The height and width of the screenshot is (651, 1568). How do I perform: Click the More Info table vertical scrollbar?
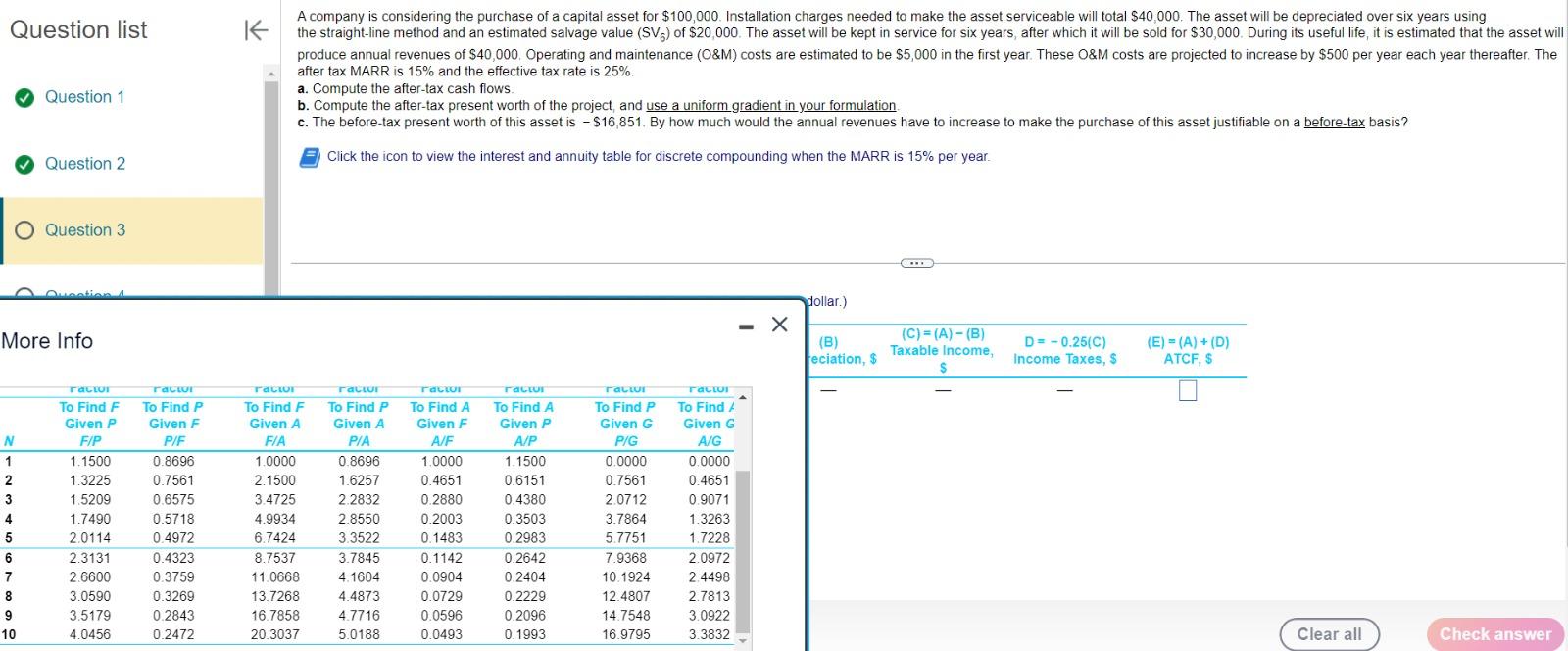click(743, 551)
